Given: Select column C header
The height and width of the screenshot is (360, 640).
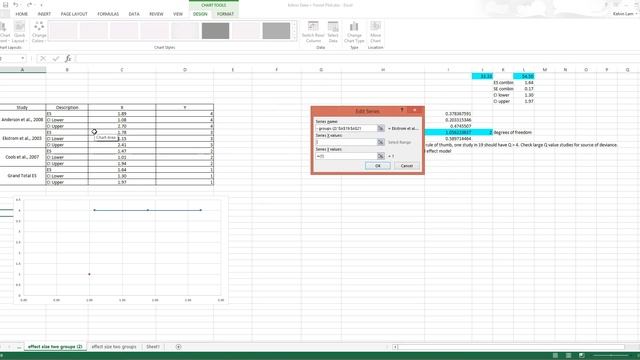Looking at the screenshot, I should [122, 70].
